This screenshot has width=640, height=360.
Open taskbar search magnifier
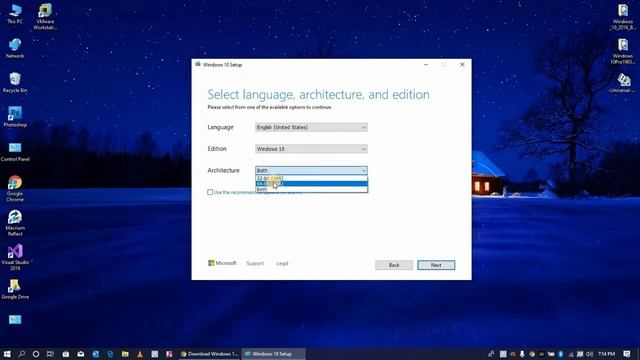pos(22,354)
